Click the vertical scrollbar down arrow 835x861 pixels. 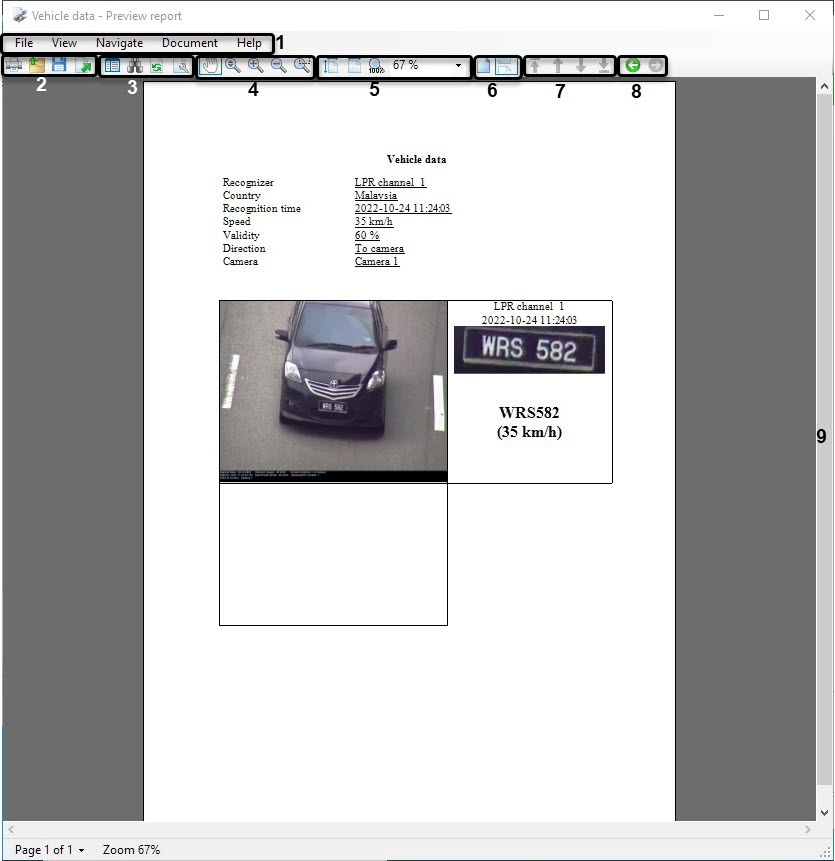click(823, 813)
